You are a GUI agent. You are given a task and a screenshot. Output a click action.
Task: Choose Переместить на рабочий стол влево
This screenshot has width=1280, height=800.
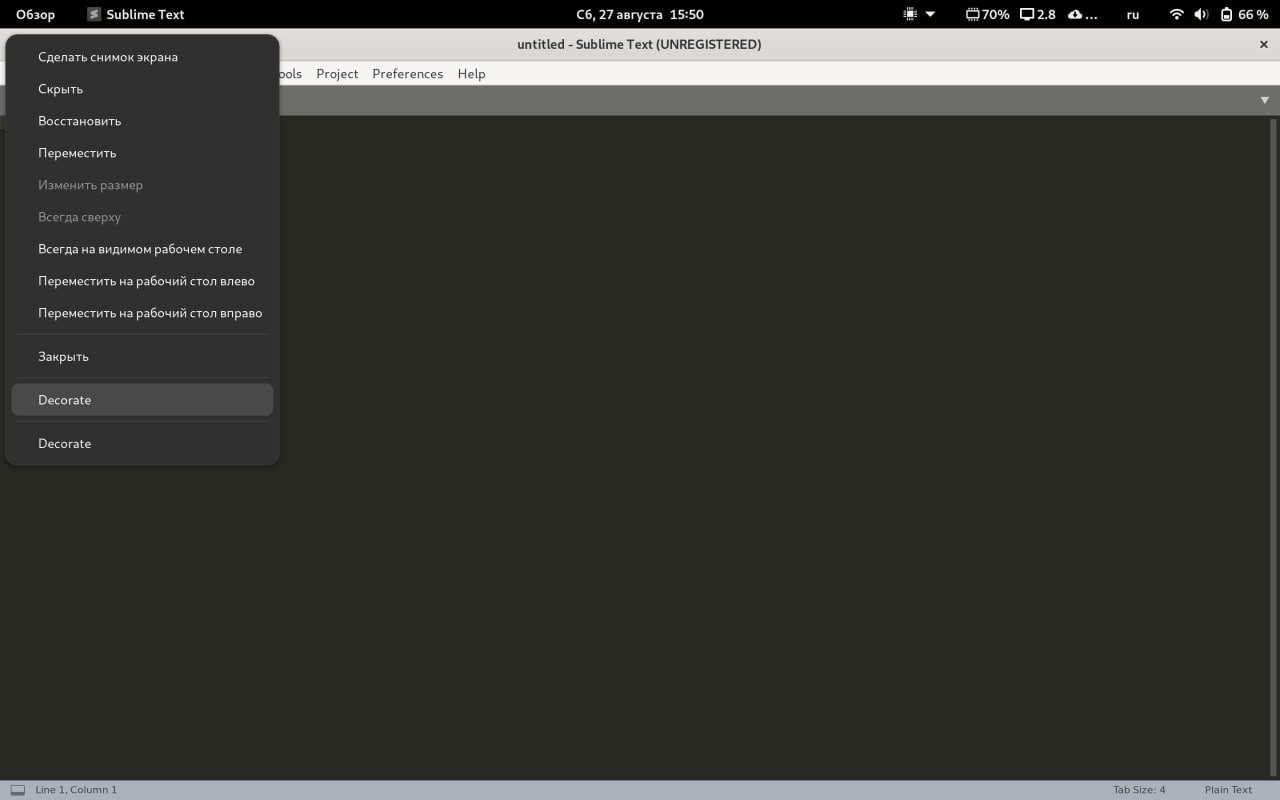click(x=142, y=281)
